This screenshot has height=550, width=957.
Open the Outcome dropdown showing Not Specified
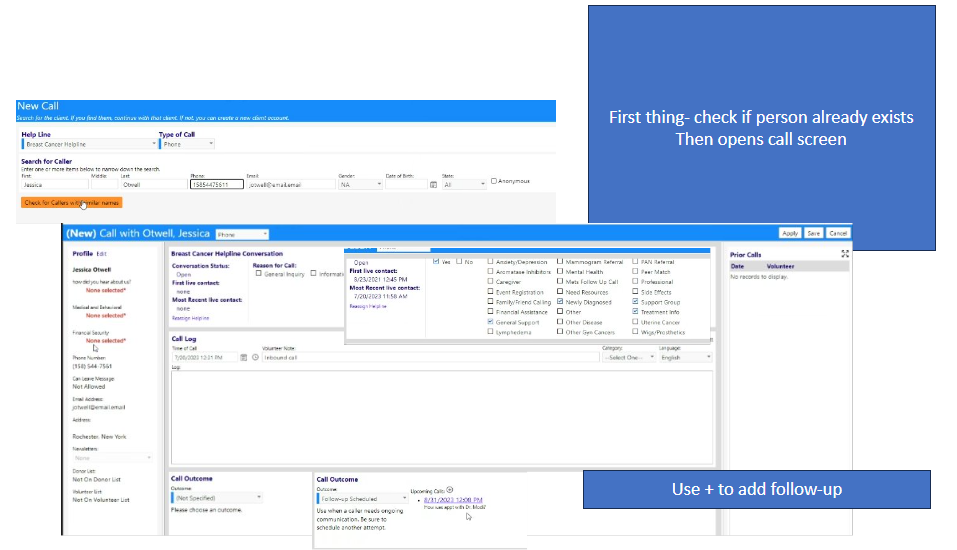click(217, 498)
